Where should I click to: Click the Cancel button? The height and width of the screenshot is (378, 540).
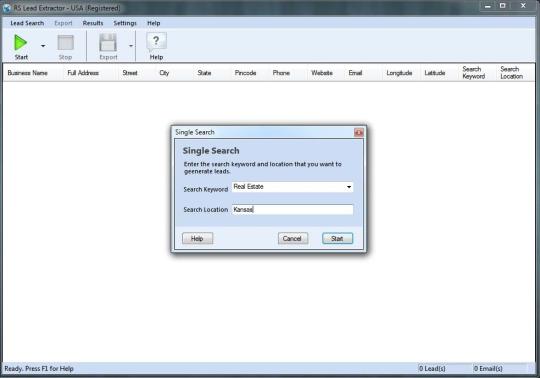pyautogui.click(x=293, y=239)
